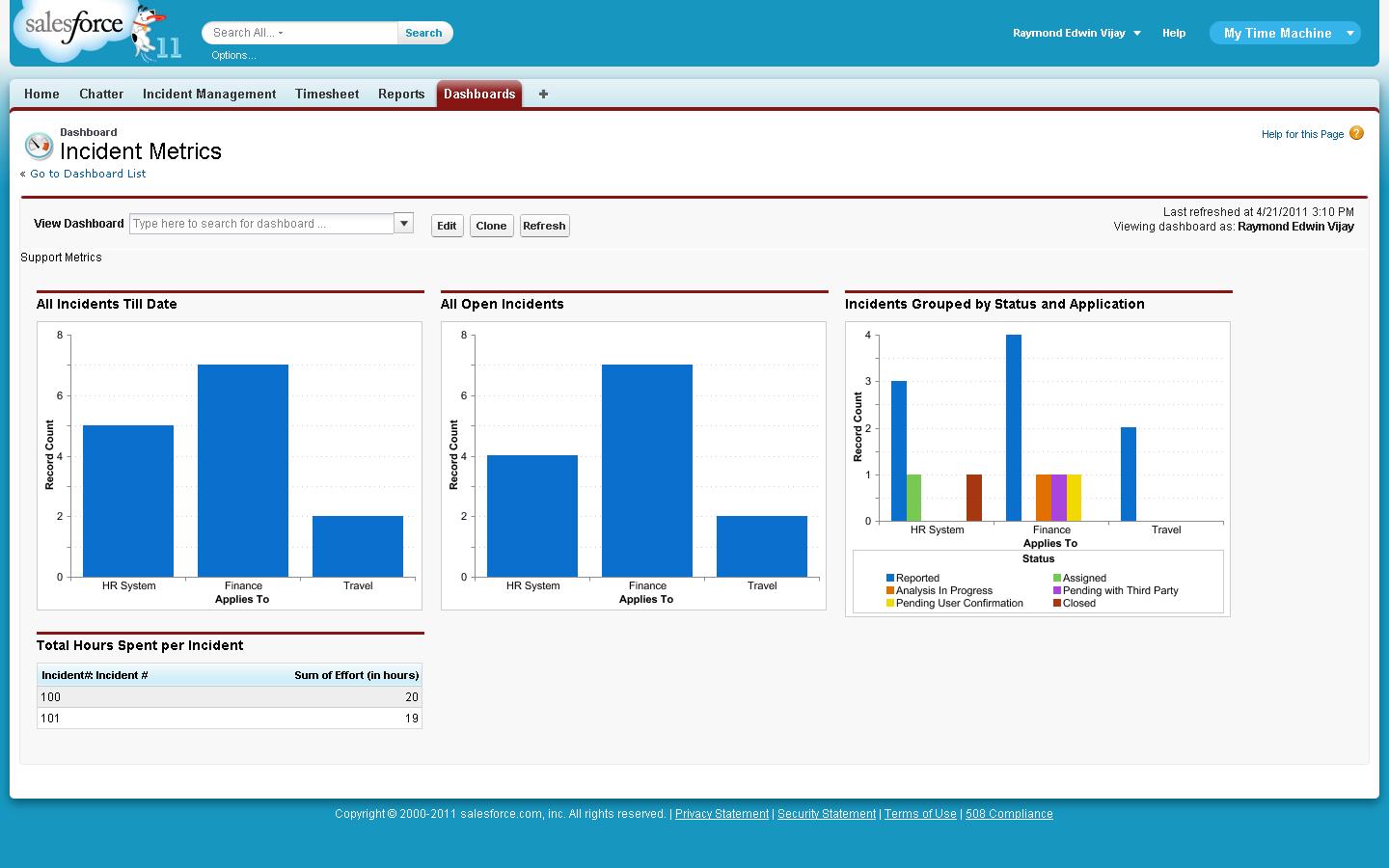
Task: Click the Incident Metrics dashboard gauge icon
Action: pos(39,146)
